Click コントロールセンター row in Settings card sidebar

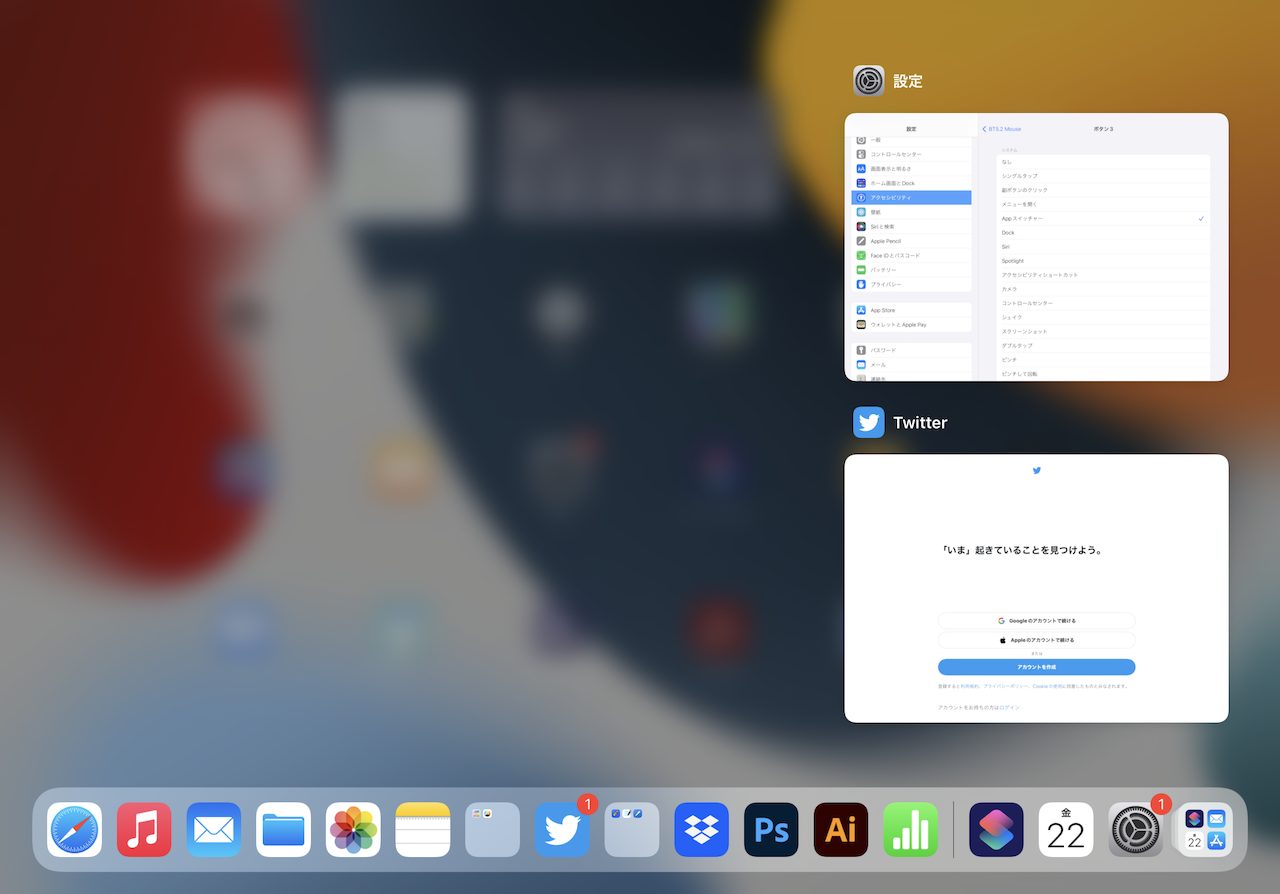click(x=911, y=155)
